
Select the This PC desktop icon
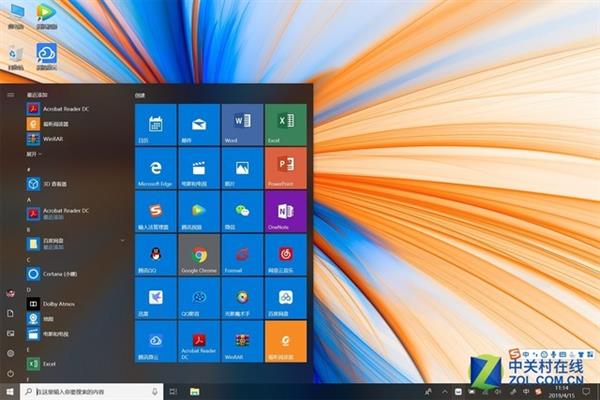pyautogui.click(x=16, y=16)
